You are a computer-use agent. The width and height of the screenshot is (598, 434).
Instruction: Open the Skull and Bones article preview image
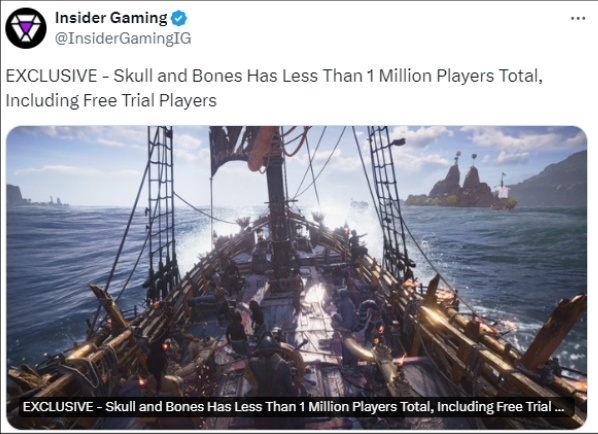pos(297,277)
